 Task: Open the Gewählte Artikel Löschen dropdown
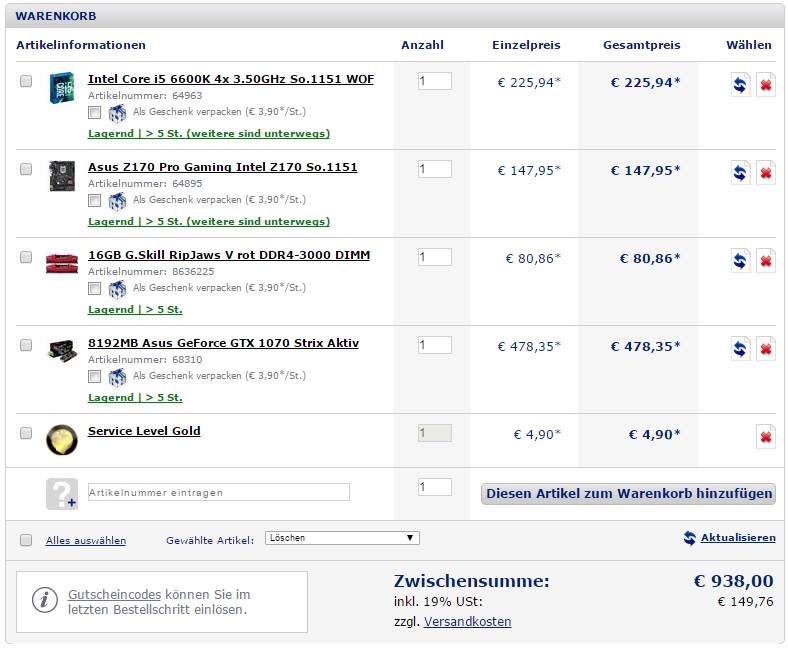342,538
